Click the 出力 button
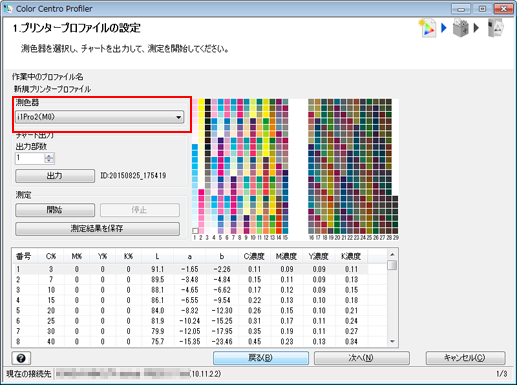This screenshot has width=517, height=385. [55, 176]
